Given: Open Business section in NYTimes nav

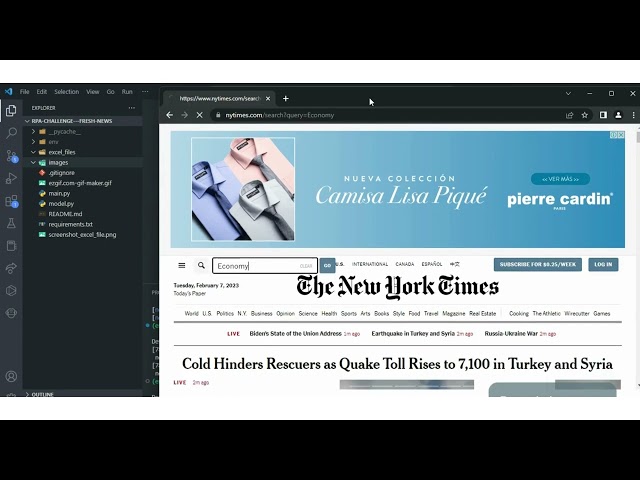Looking at the screenshot, I should 261,313.
